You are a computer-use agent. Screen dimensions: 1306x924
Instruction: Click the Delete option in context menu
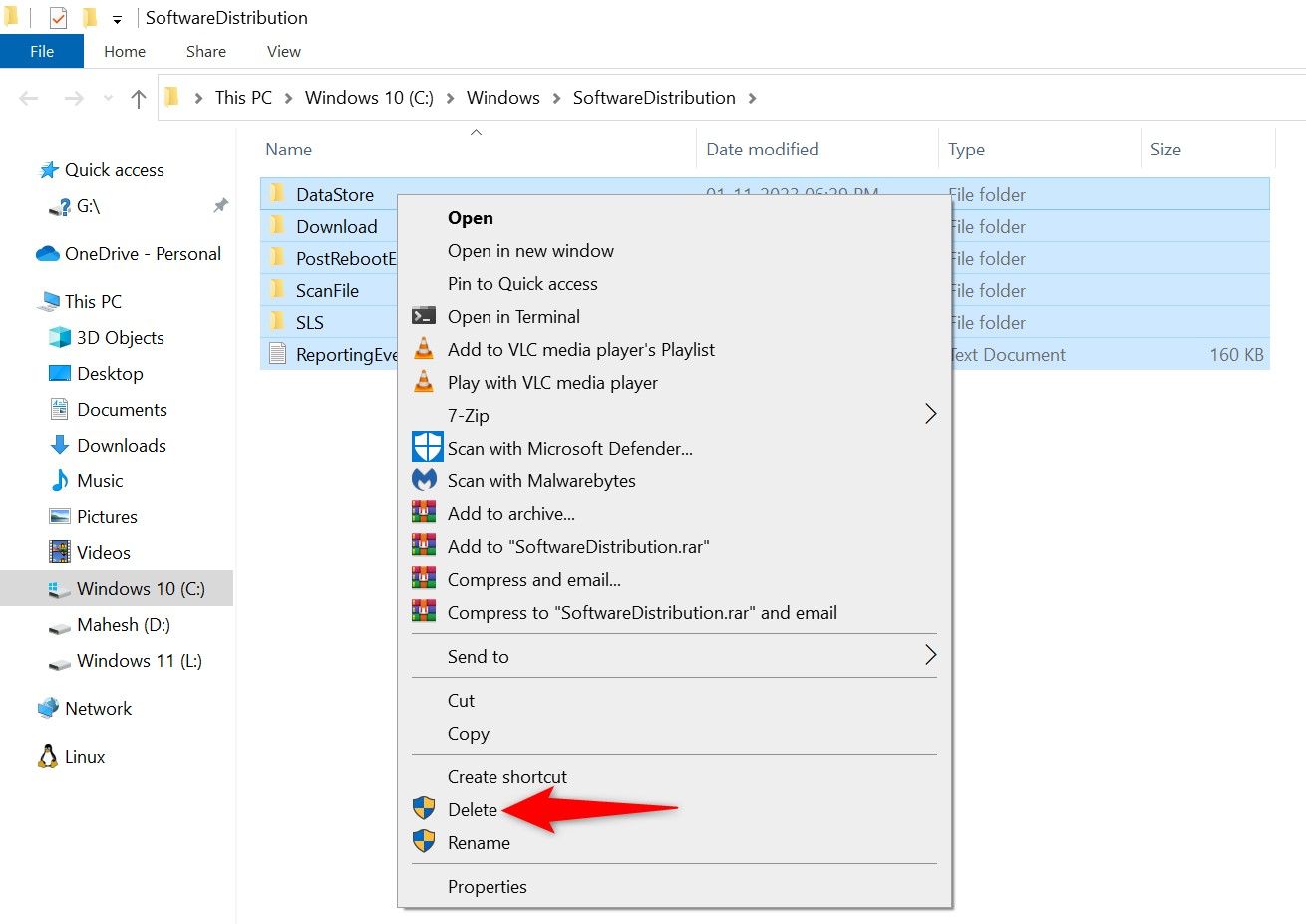[x=473, y=810]
